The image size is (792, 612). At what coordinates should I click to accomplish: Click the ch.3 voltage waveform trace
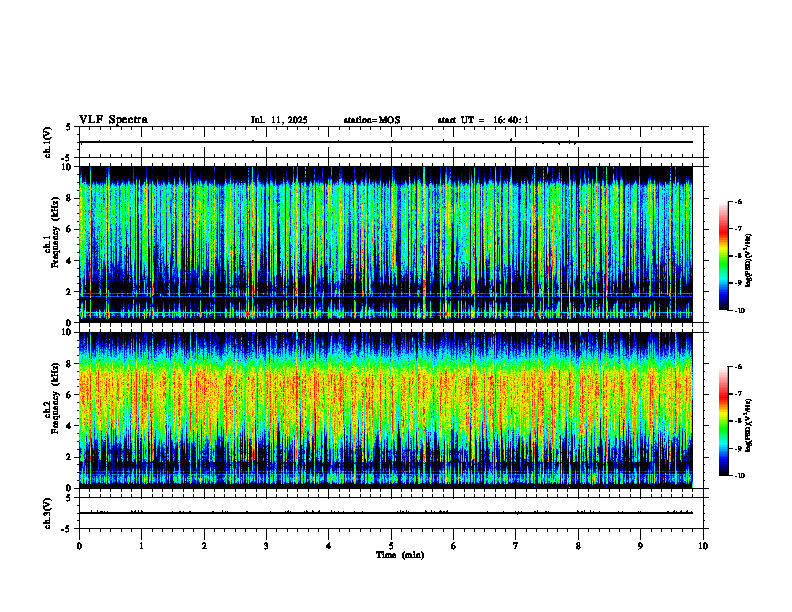(386, 513)
